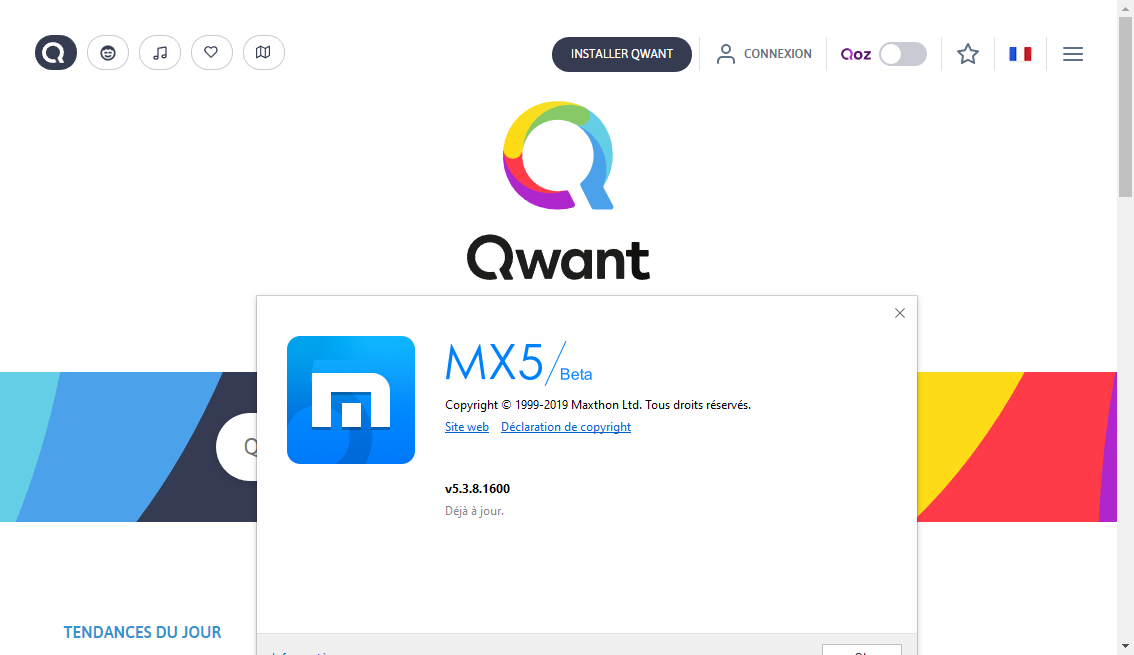
Task: Select the Qwant web search icon
Action: coord(56,53)
